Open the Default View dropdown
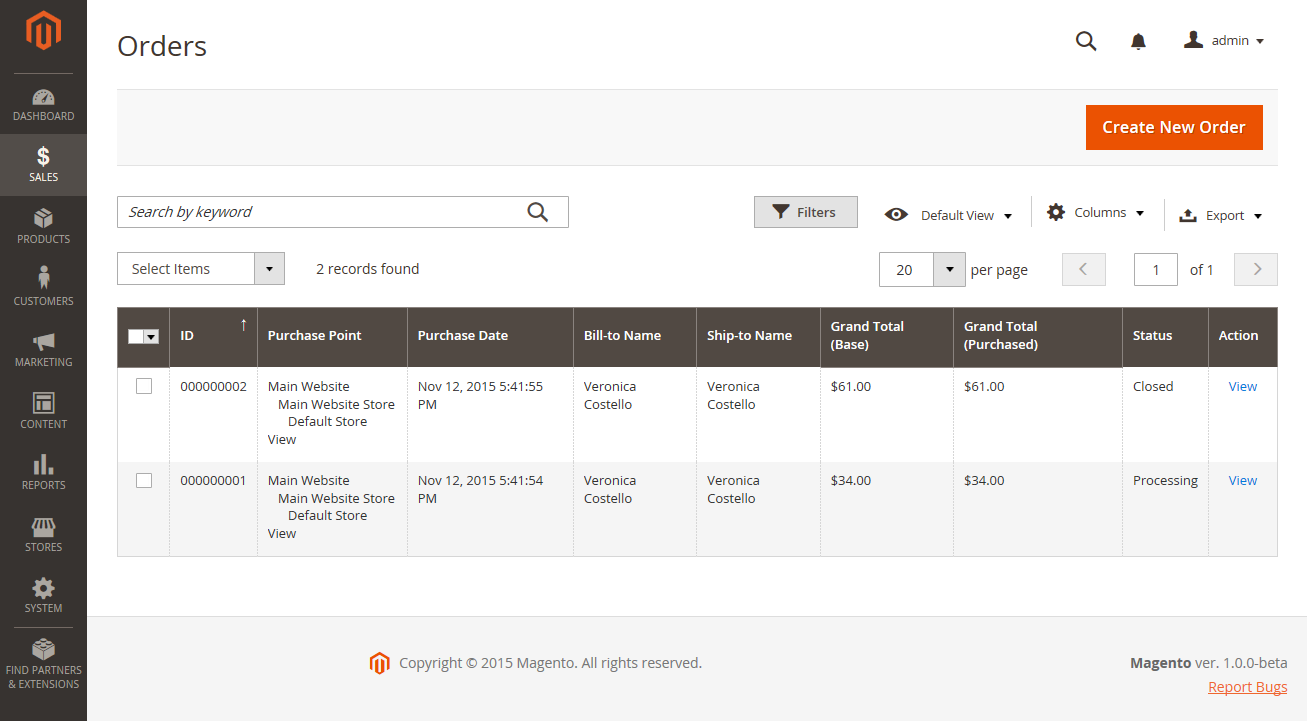This screenshot has width=1307, height=721. (x=948, y=215)
